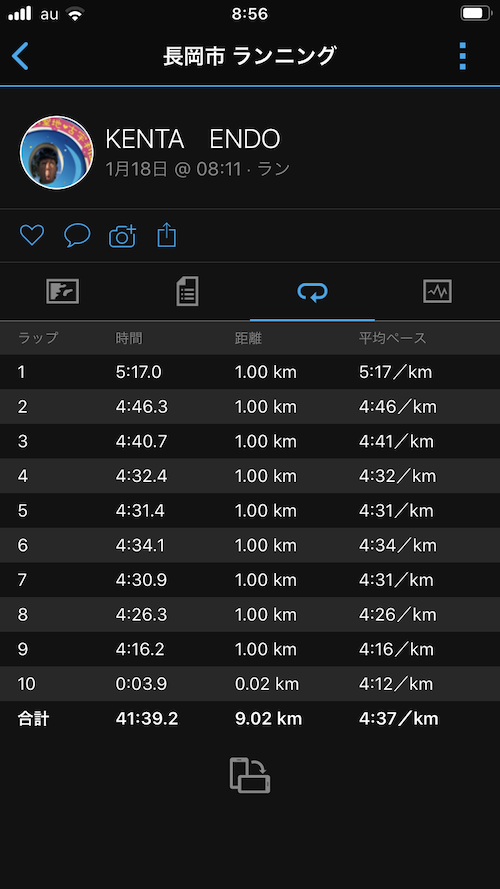
Task: Select lap 1 row with 5:17.0
Action: click(250, 372)
